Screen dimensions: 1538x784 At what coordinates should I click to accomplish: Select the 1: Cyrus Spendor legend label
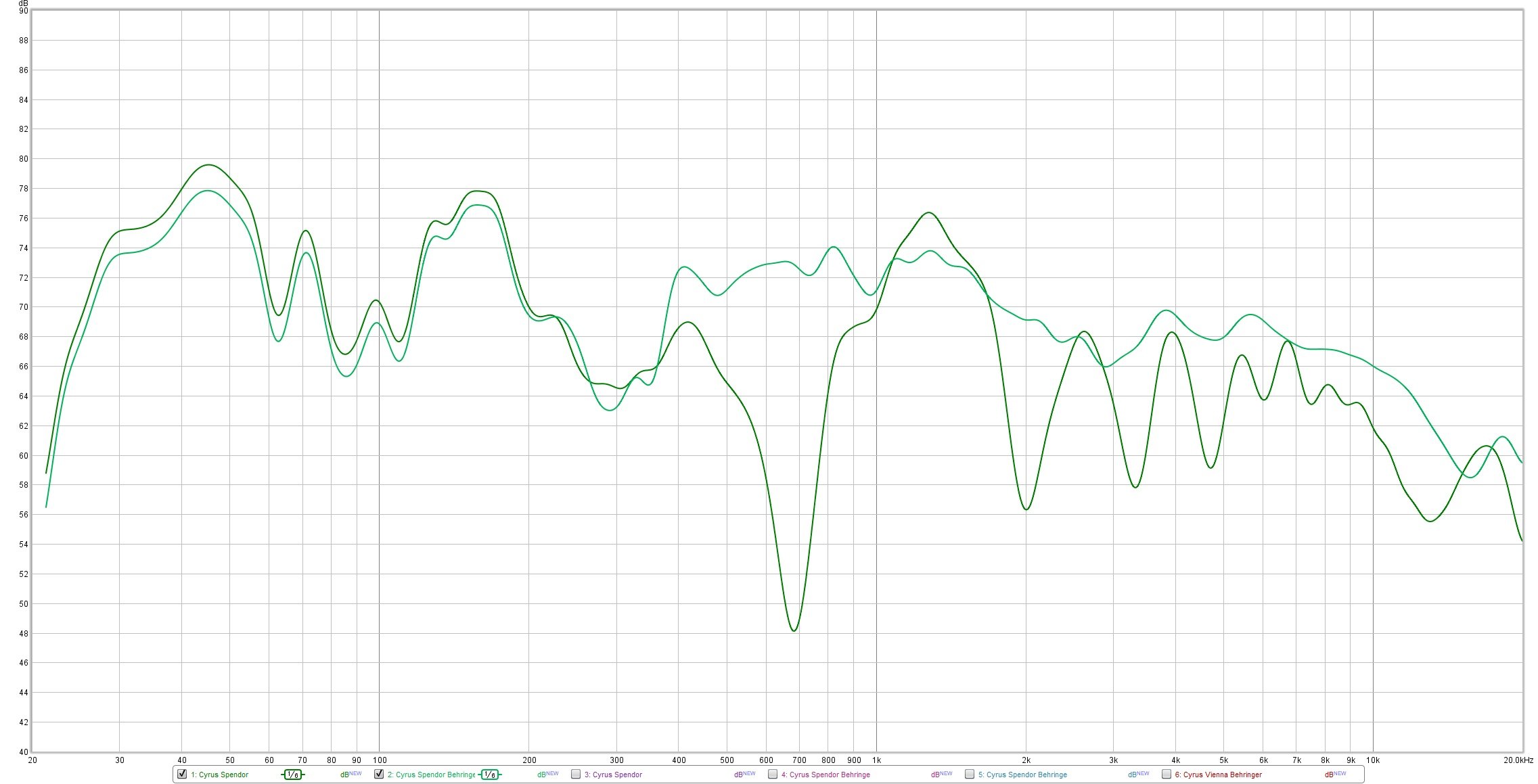(x=220, y=775)
